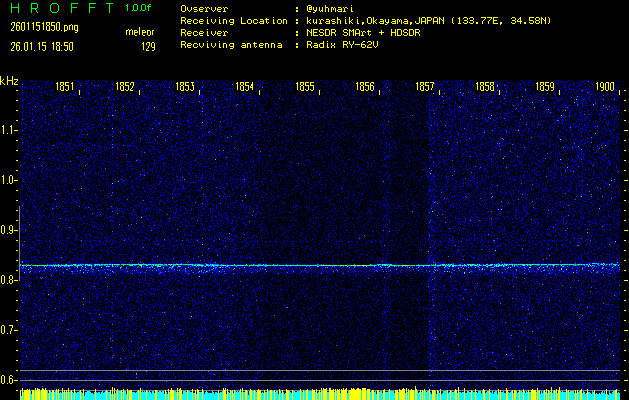This screenshot has width=629, height=400.
Task: Click the 1855 time marker
Action: (305, 87)
